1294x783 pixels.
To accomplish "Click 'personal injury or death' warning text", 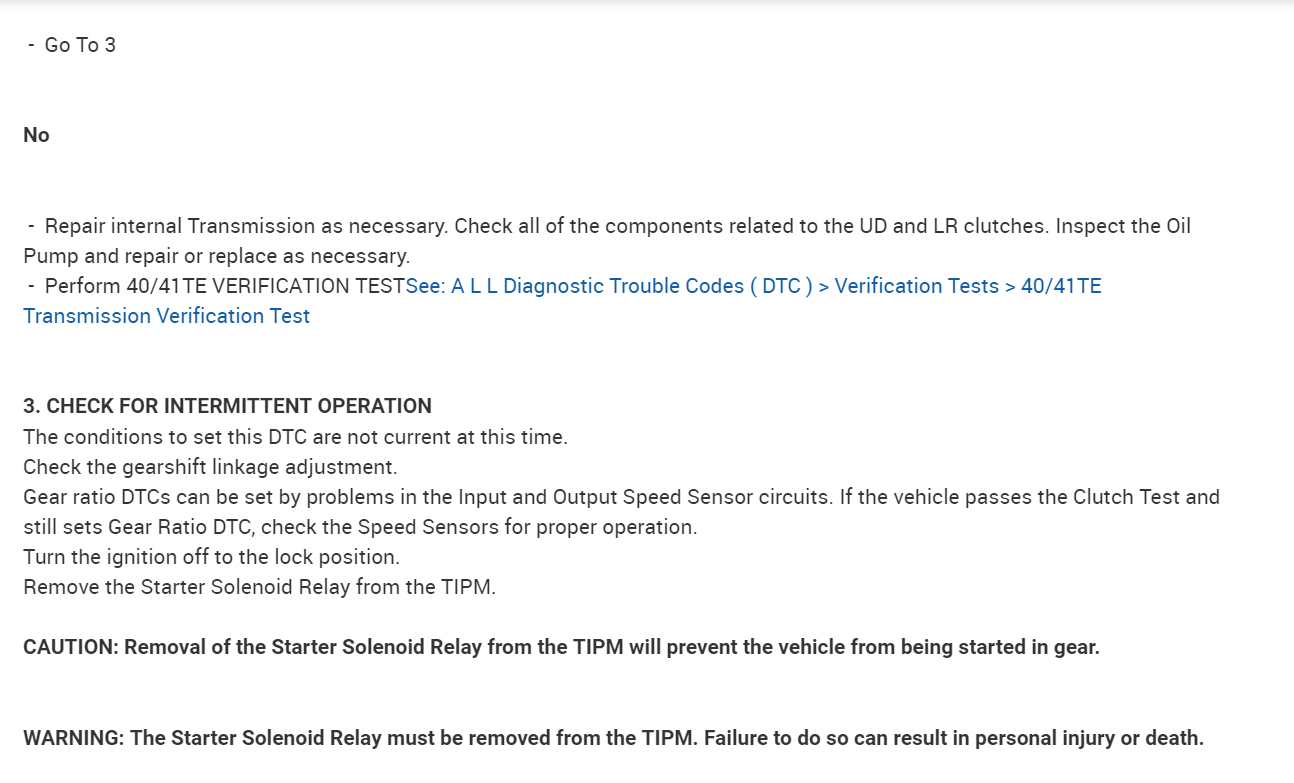I will (1088, 738).
